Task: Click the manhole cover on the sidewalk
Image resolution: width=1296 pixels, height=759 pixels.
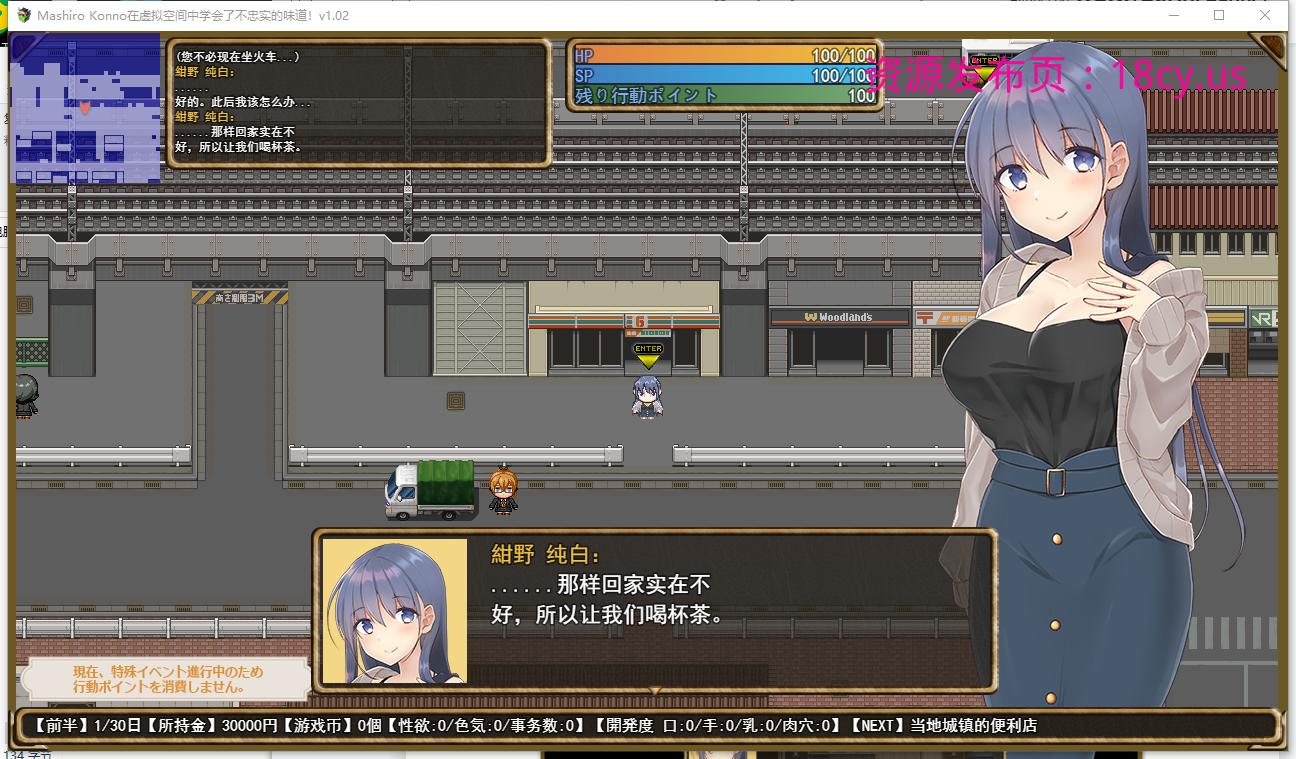Action: pyautogui.click(x=456, y=401)
